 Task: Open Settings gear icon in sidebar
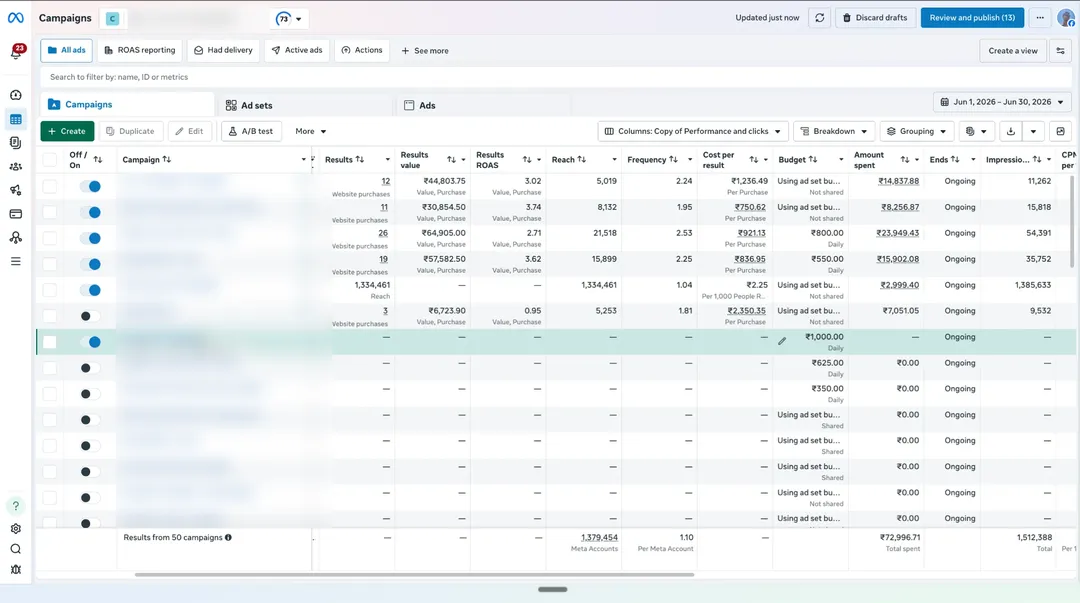(x=16, y=529)
